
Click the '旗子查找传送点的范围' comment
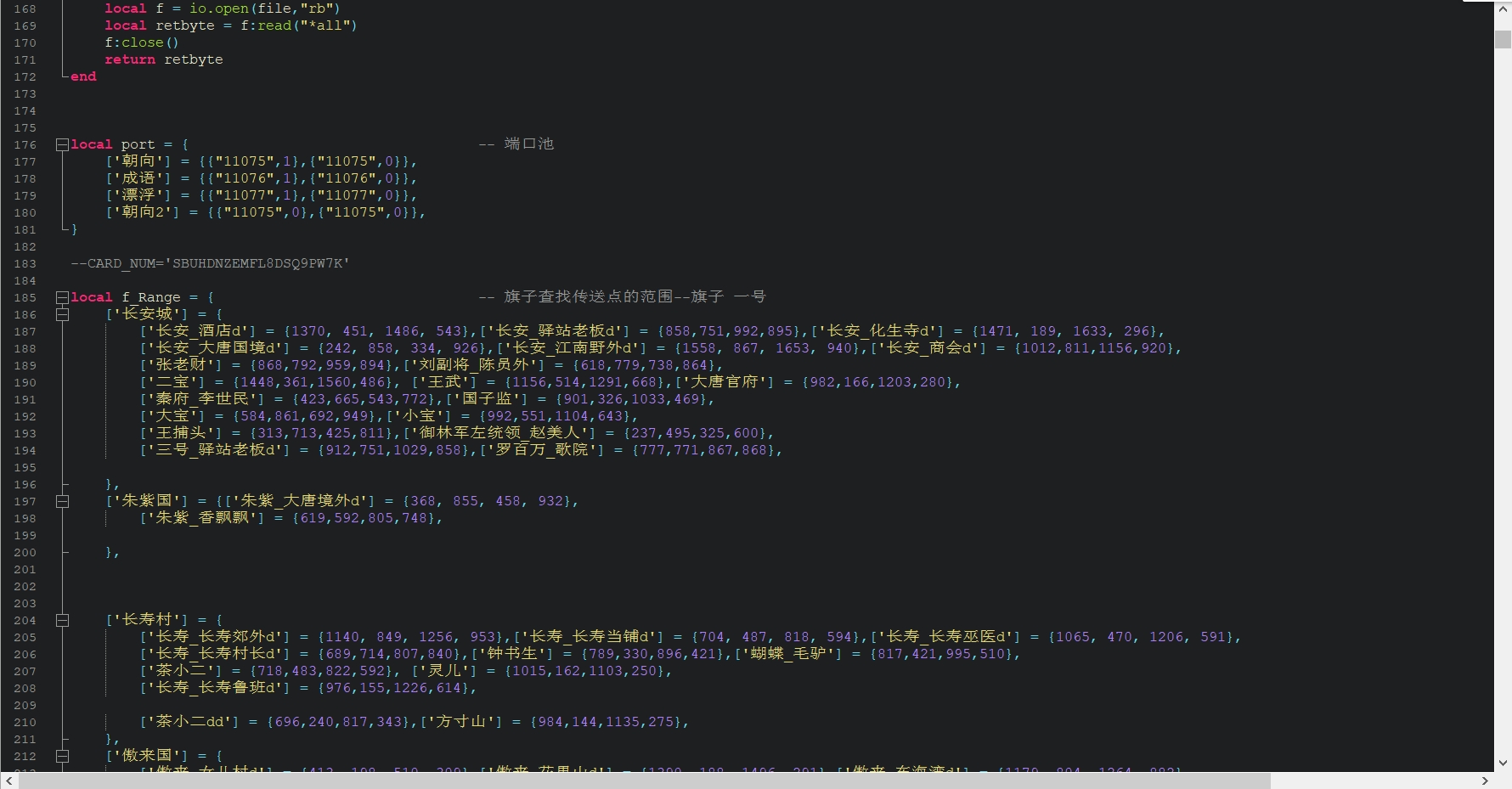(588, 297)
